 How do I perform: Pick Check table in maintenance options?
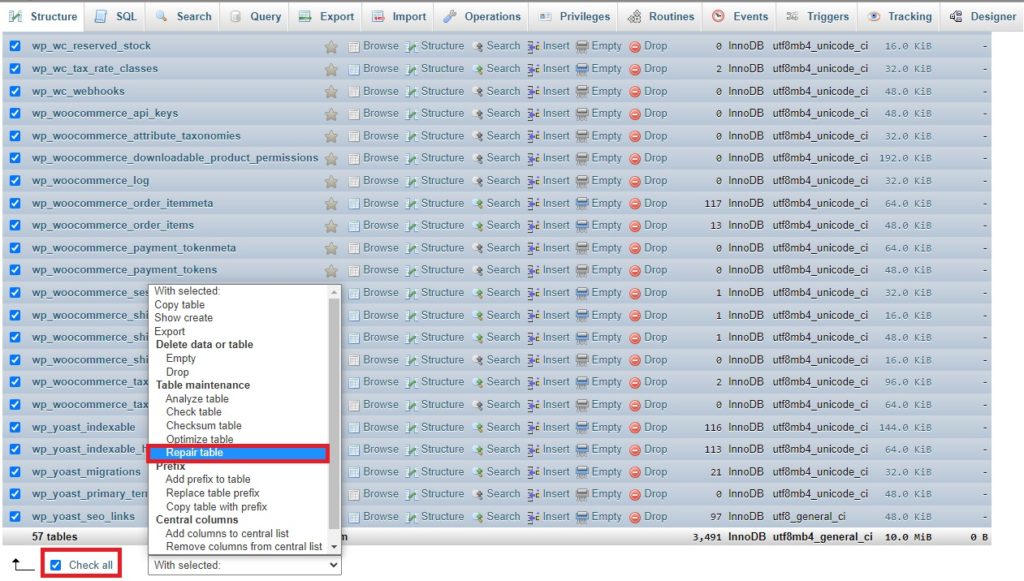(x=193, y=412)
